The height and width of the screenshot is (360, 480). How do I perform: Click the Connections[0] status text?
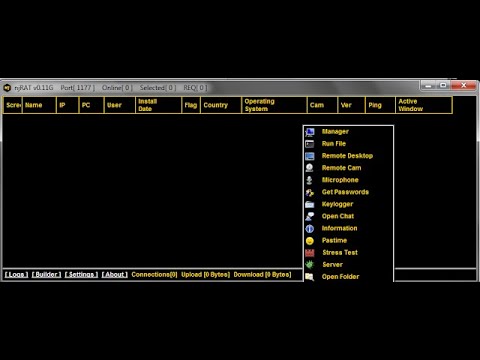coord(154,274)
